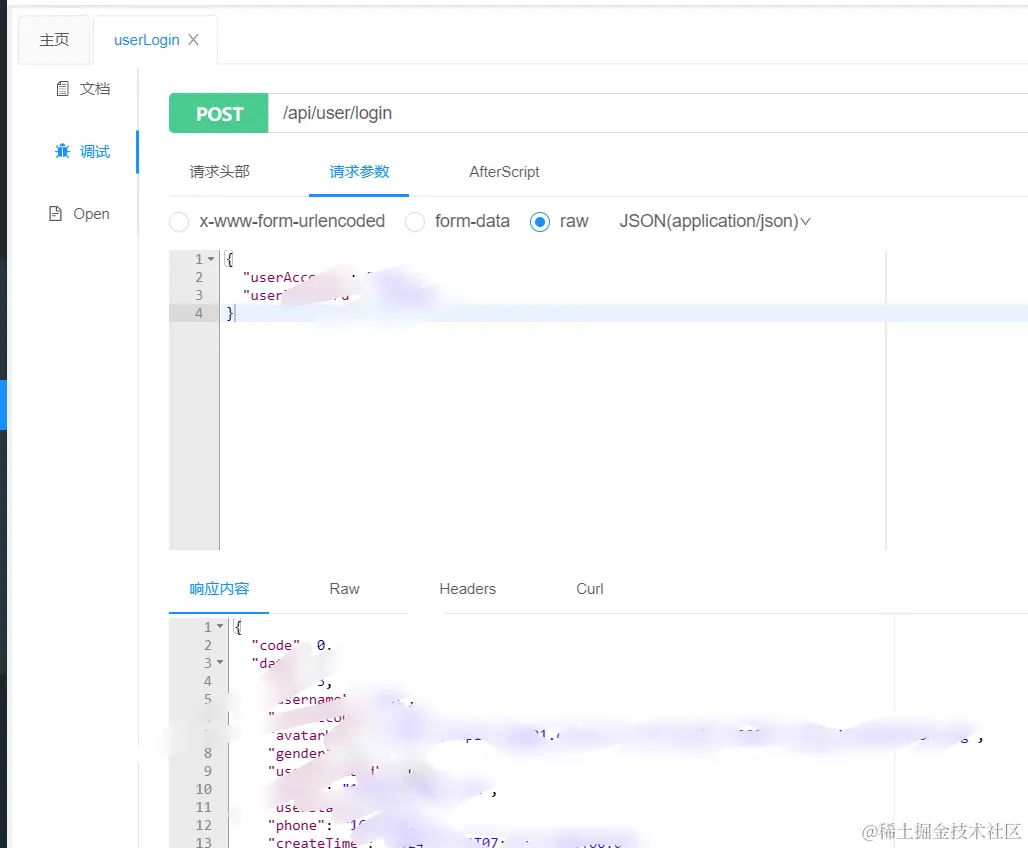The height and width of the screenshot is (848, 1028).
Task: Click request editor line number 3
Action: click(199, 295)
